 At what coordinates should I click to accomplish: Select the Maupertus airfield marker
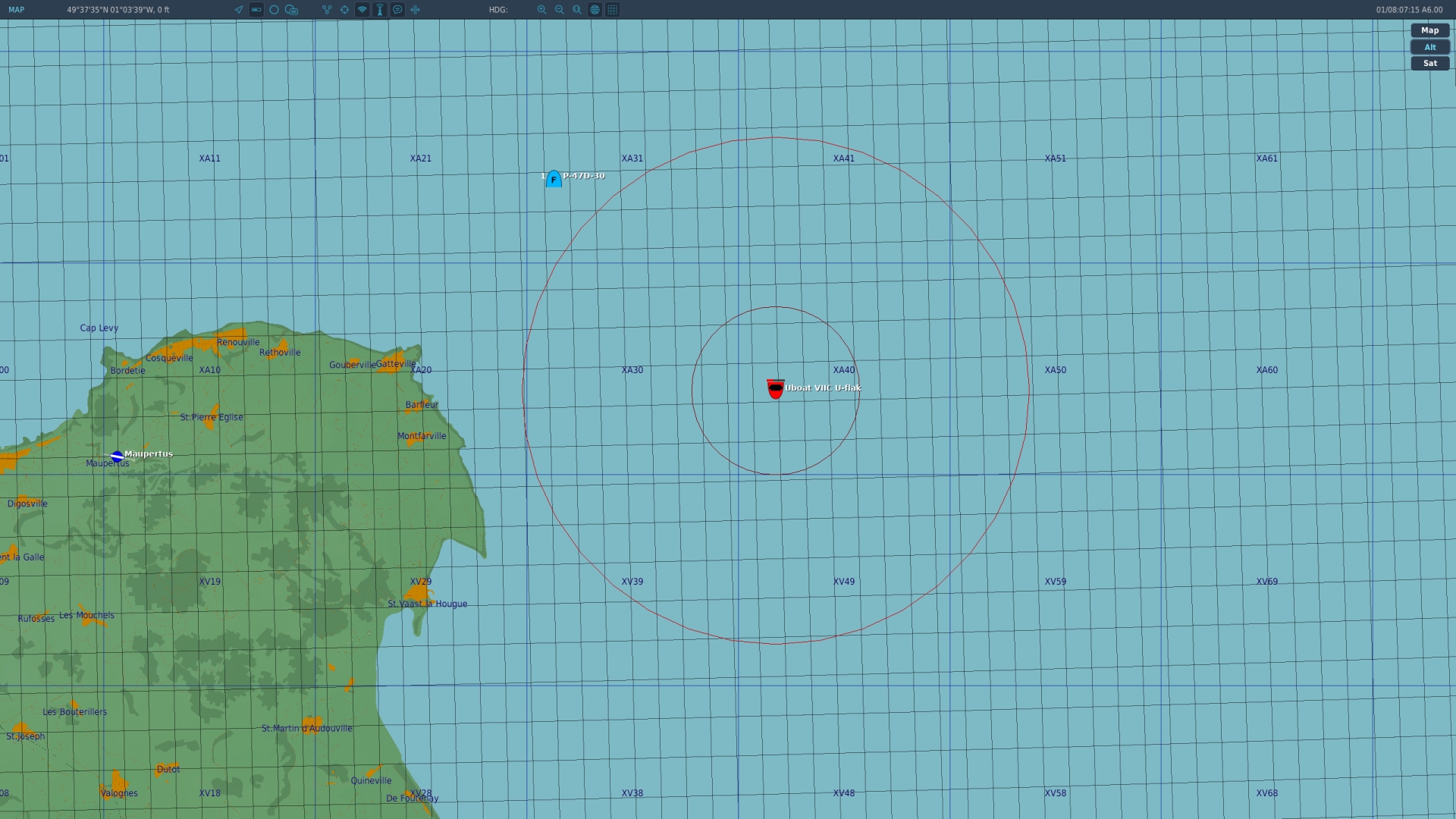click(x=117, y=457)
